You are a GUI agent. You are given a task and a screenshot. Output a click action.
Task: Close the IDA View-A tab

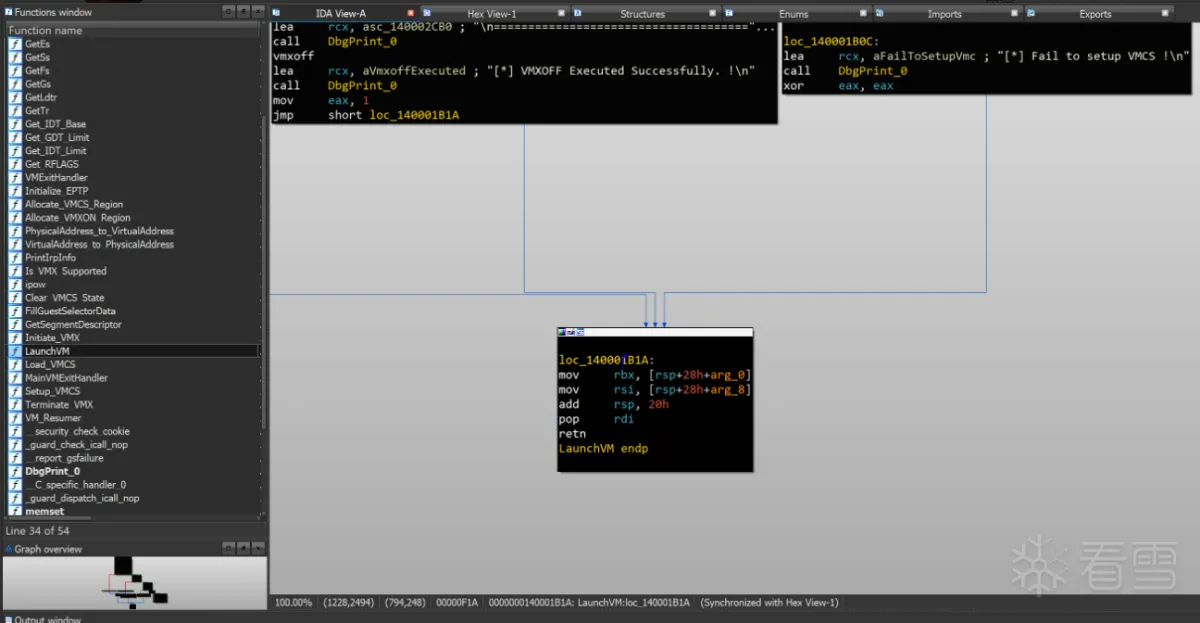click(x=410, y=13)
